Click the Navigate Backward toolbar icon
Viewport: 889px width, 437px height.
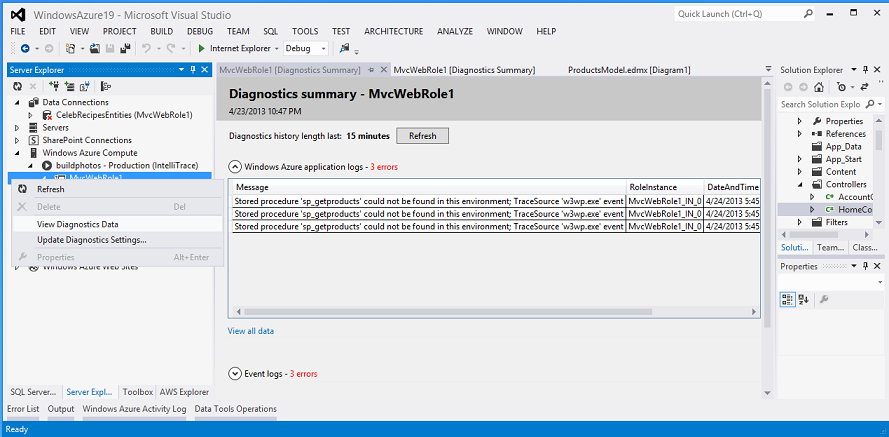[25, 49]
